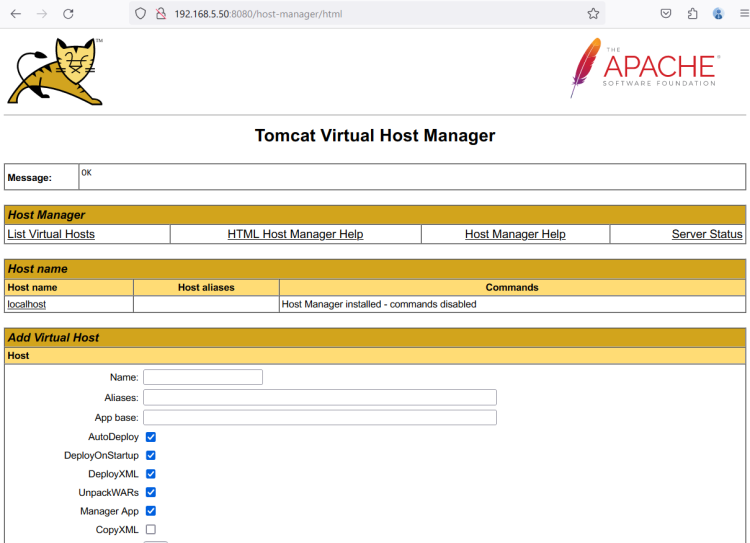750x543 pixels.
Task: Open List Virtual Hosts link
Action: pos(51,234)
